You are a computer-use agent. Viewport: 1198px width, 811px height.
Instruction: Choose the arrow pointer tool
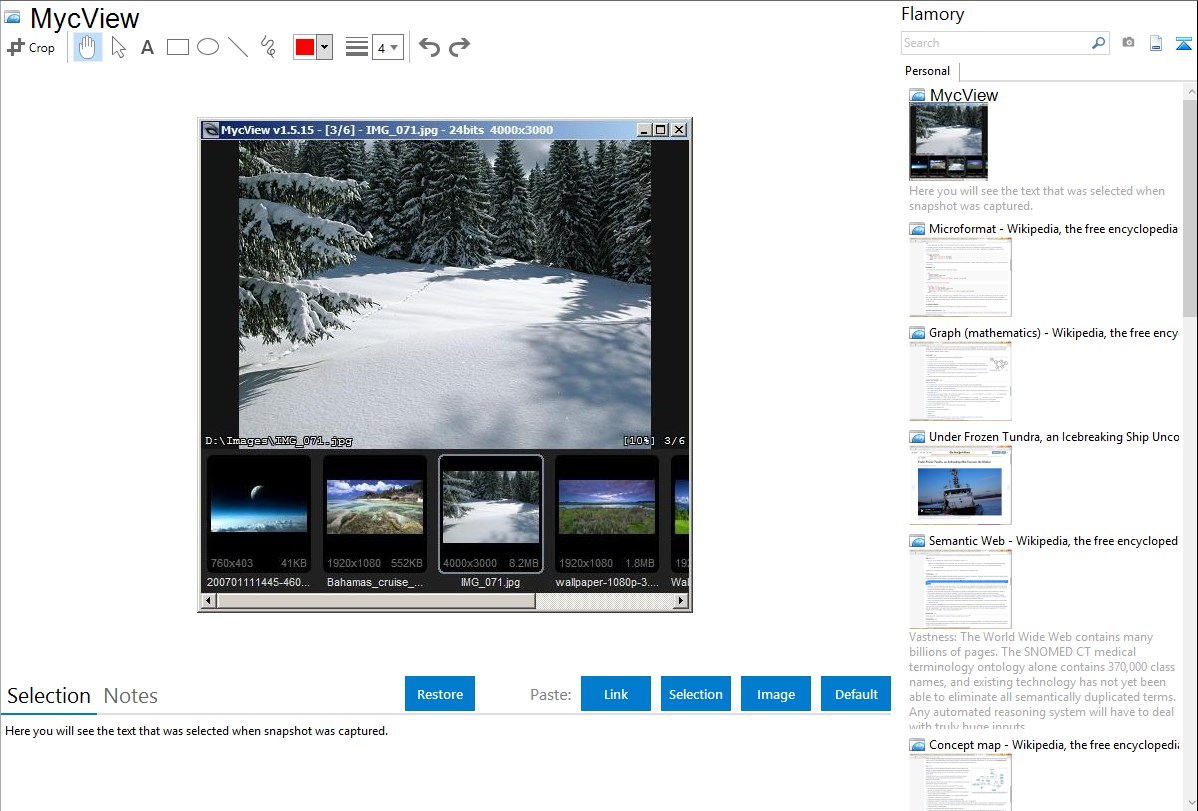118,47
